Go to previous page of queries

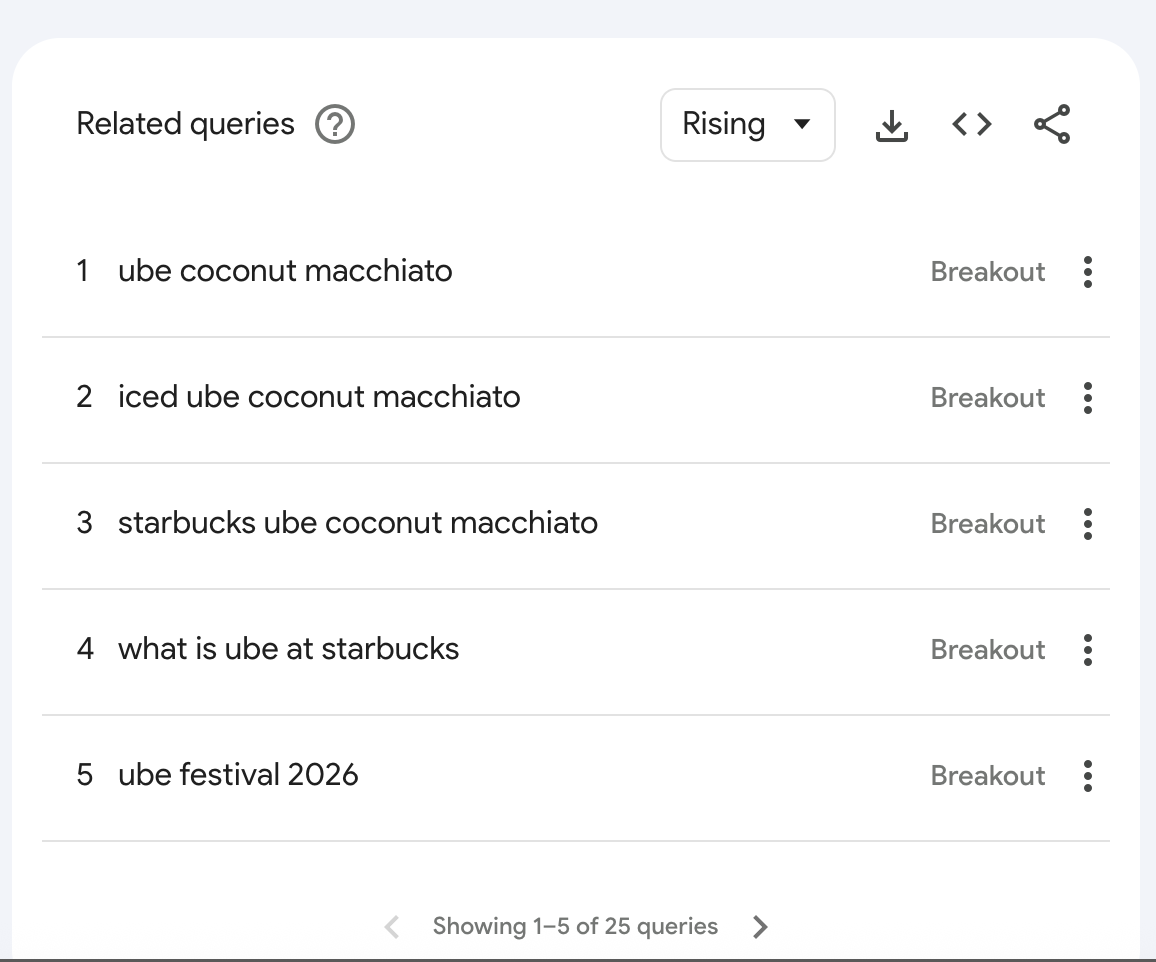392,927
